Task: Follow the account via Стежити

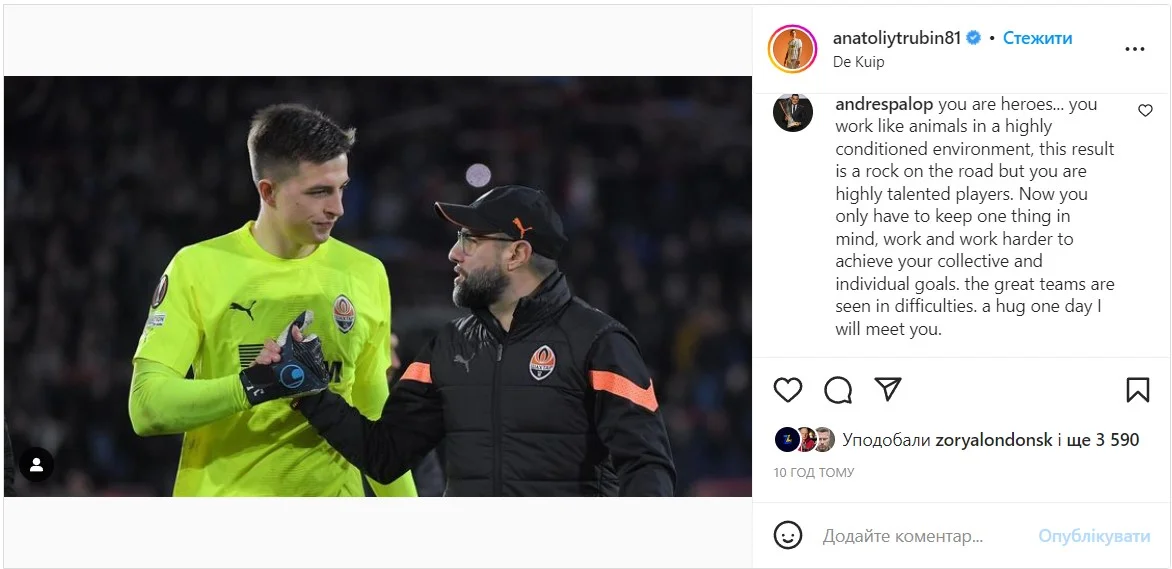Action: [1037, 38]
